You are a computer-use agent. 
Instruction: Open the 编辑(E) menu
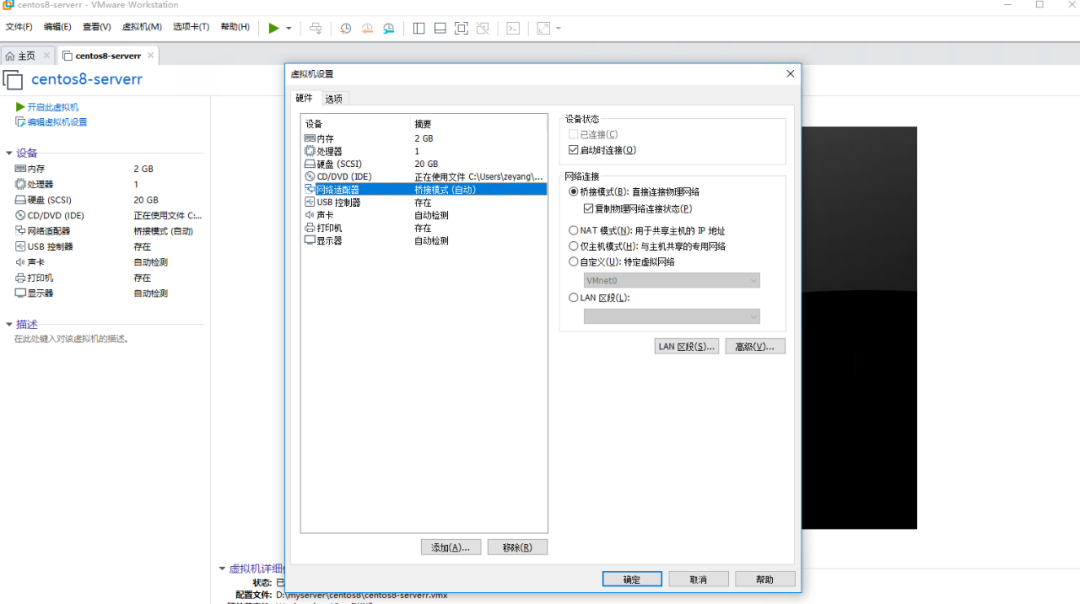[57, 27]
